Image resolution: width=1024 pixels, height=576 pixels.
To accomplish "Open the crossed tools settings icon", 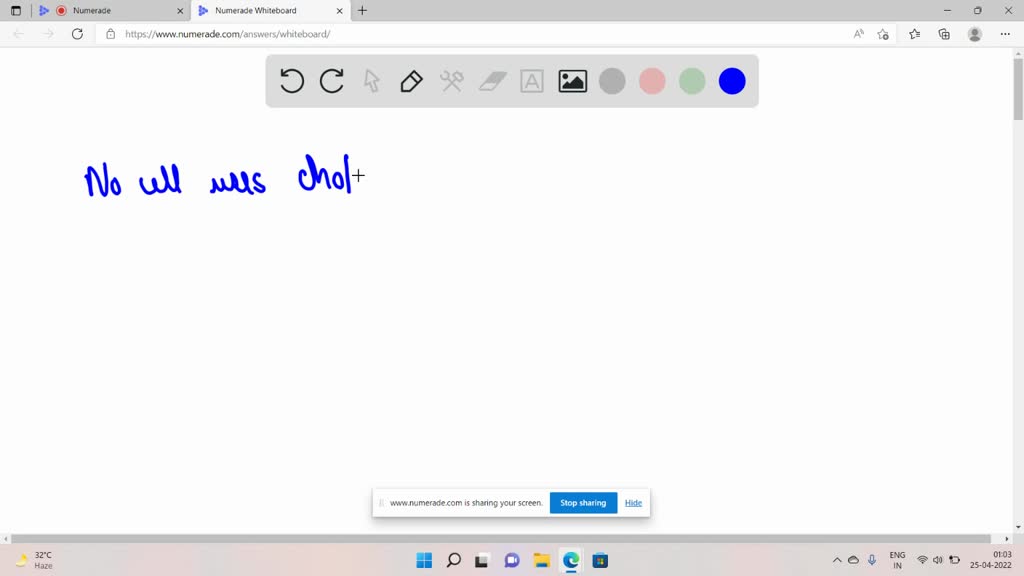I will [x=452, y=81].
